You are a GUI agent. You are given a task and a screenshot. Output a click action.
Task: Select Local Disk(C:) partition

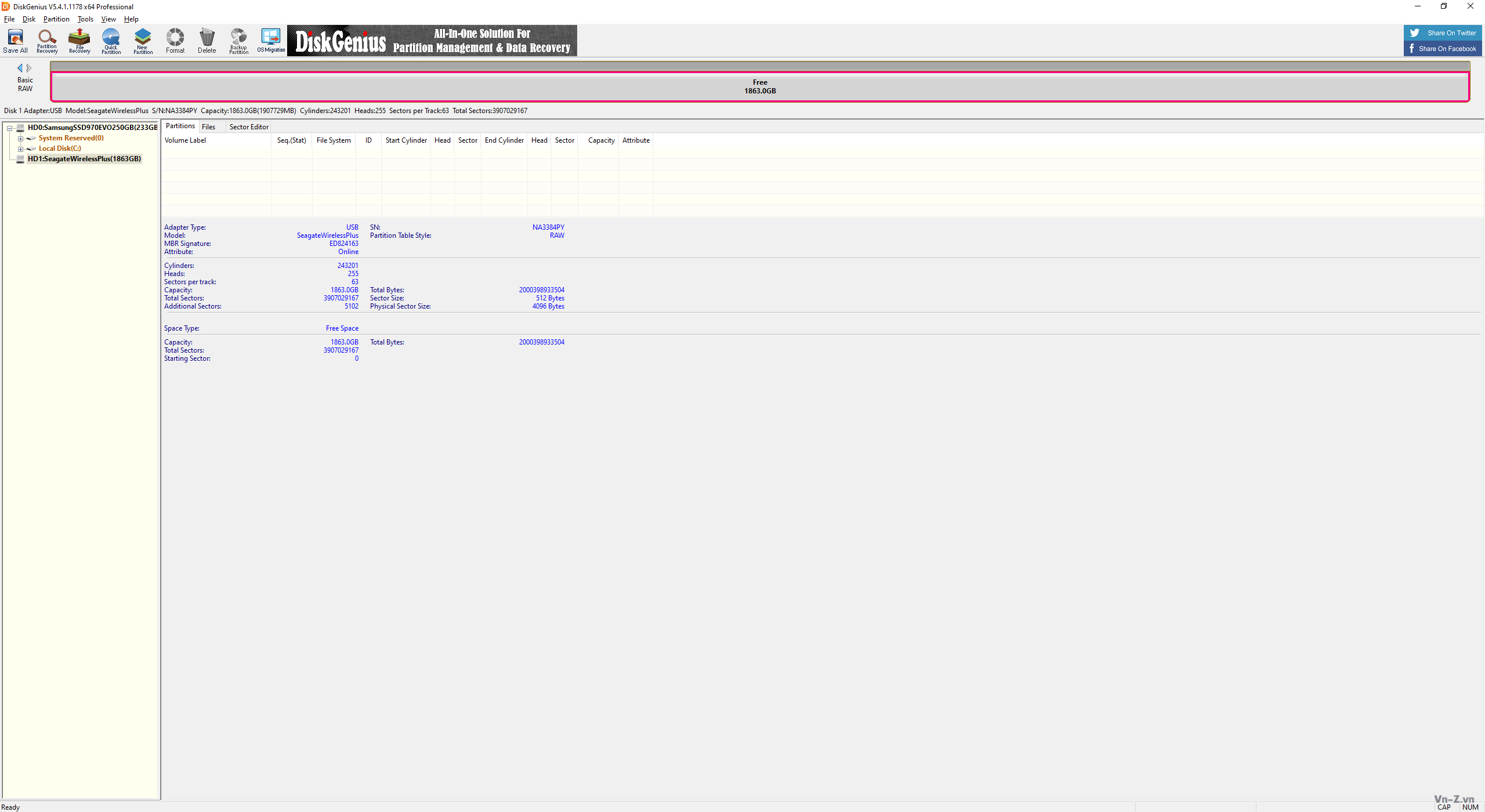pyautogui.click(x=60, y=148)
